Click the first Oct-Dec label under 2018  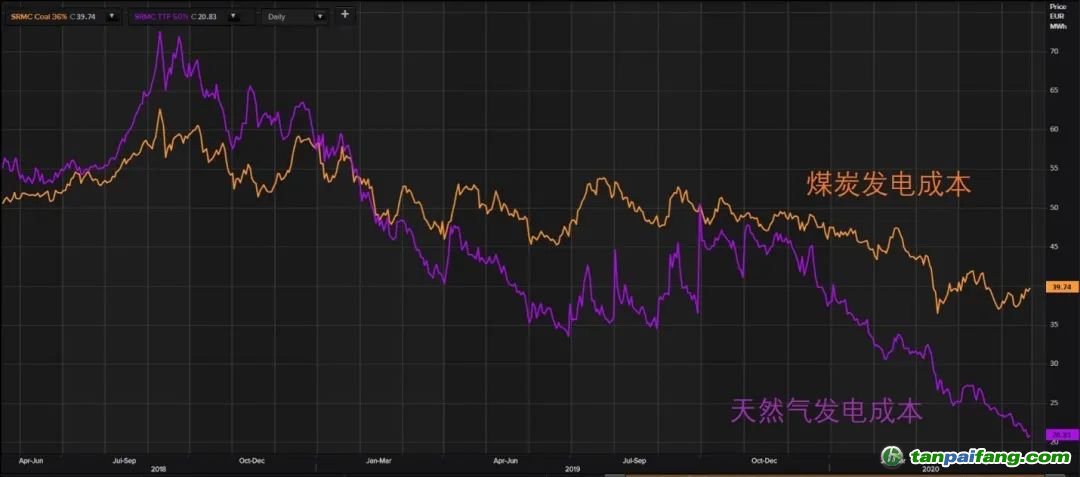pos(250,460)
